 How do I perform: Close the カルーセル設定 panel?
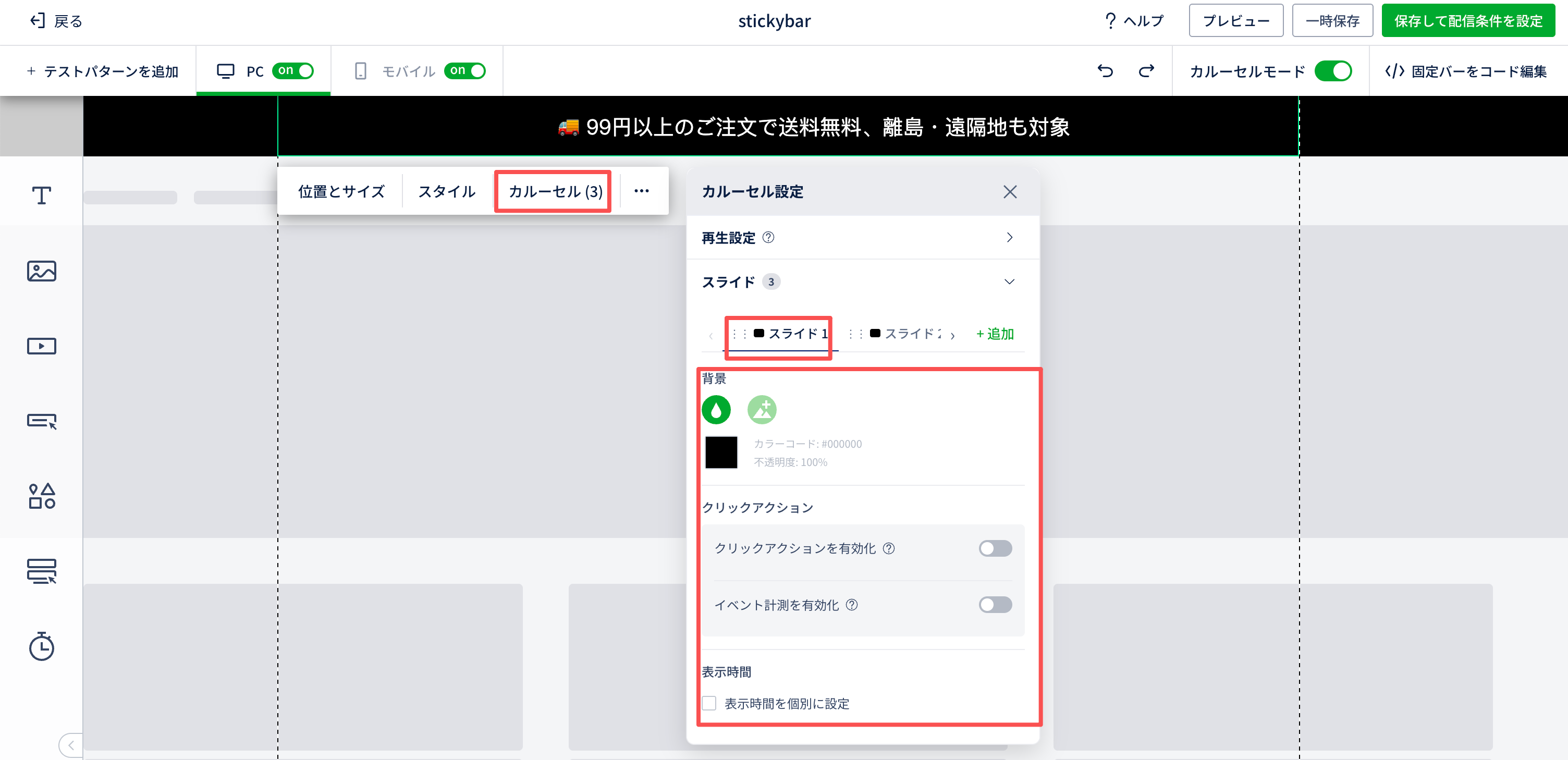coord(1010,192)
